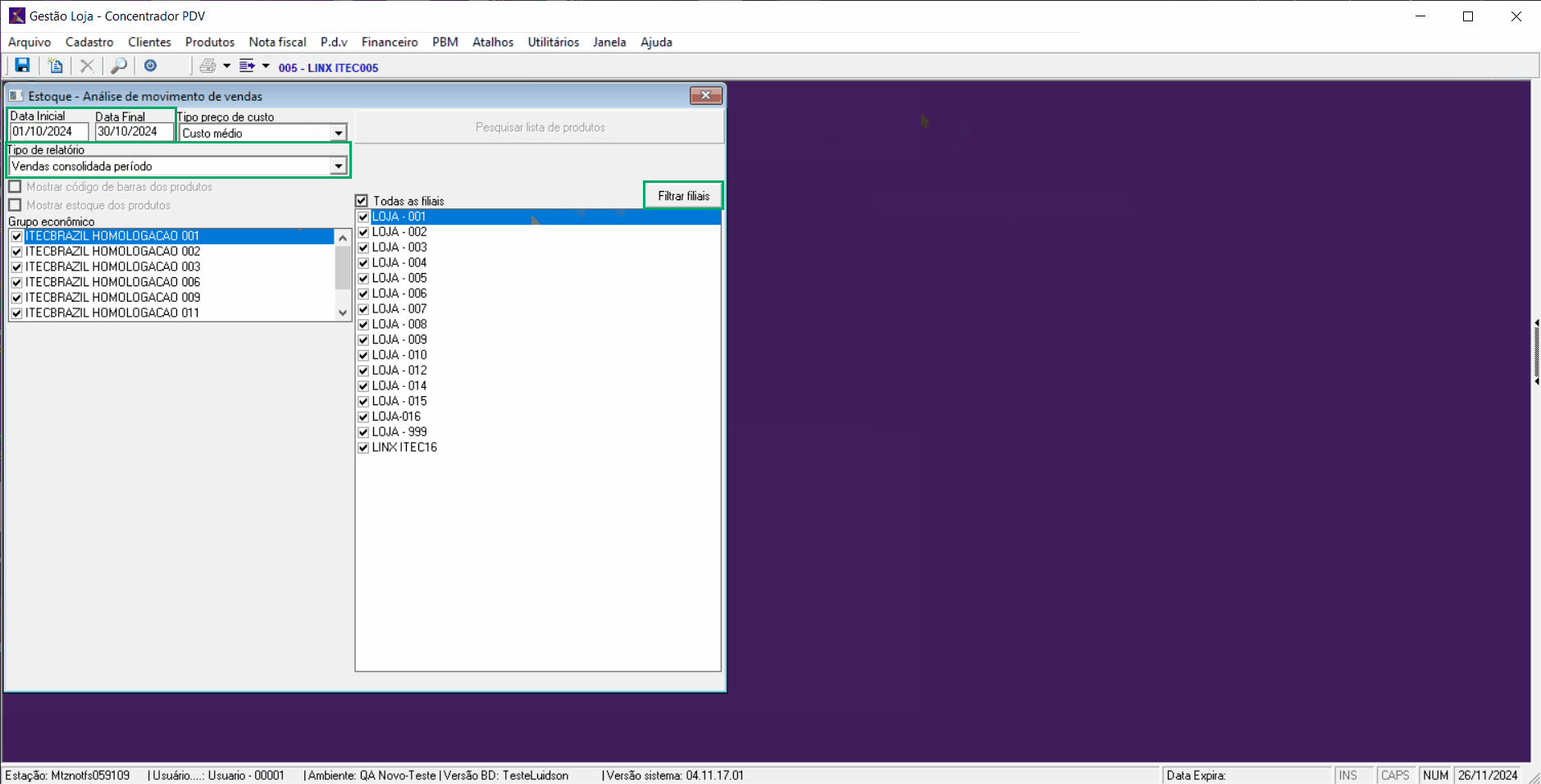Screen dimensions: 1541x784
Task: Open the Clientes menu
Action: tap(149, 42)
